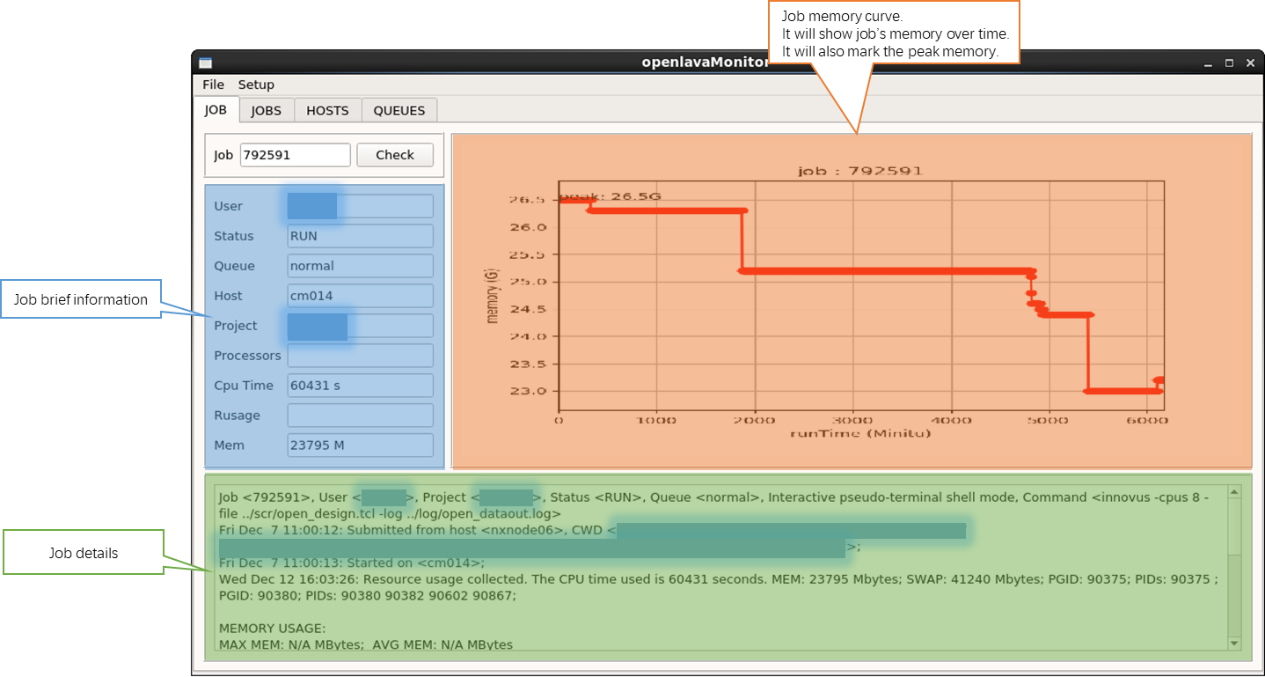1265x677 pixels.
Task: Click the 'Cpu Time' label
Action: click(x=243, y=386)
